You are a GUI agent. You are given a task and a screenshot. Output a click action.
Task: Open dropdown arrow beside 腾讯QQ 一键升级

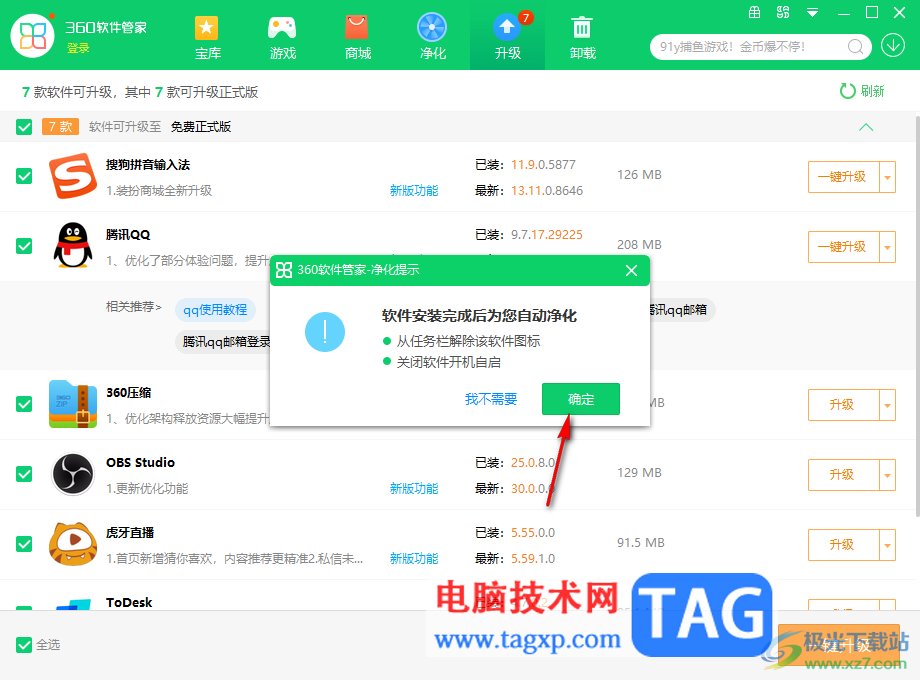click(887, 246)
